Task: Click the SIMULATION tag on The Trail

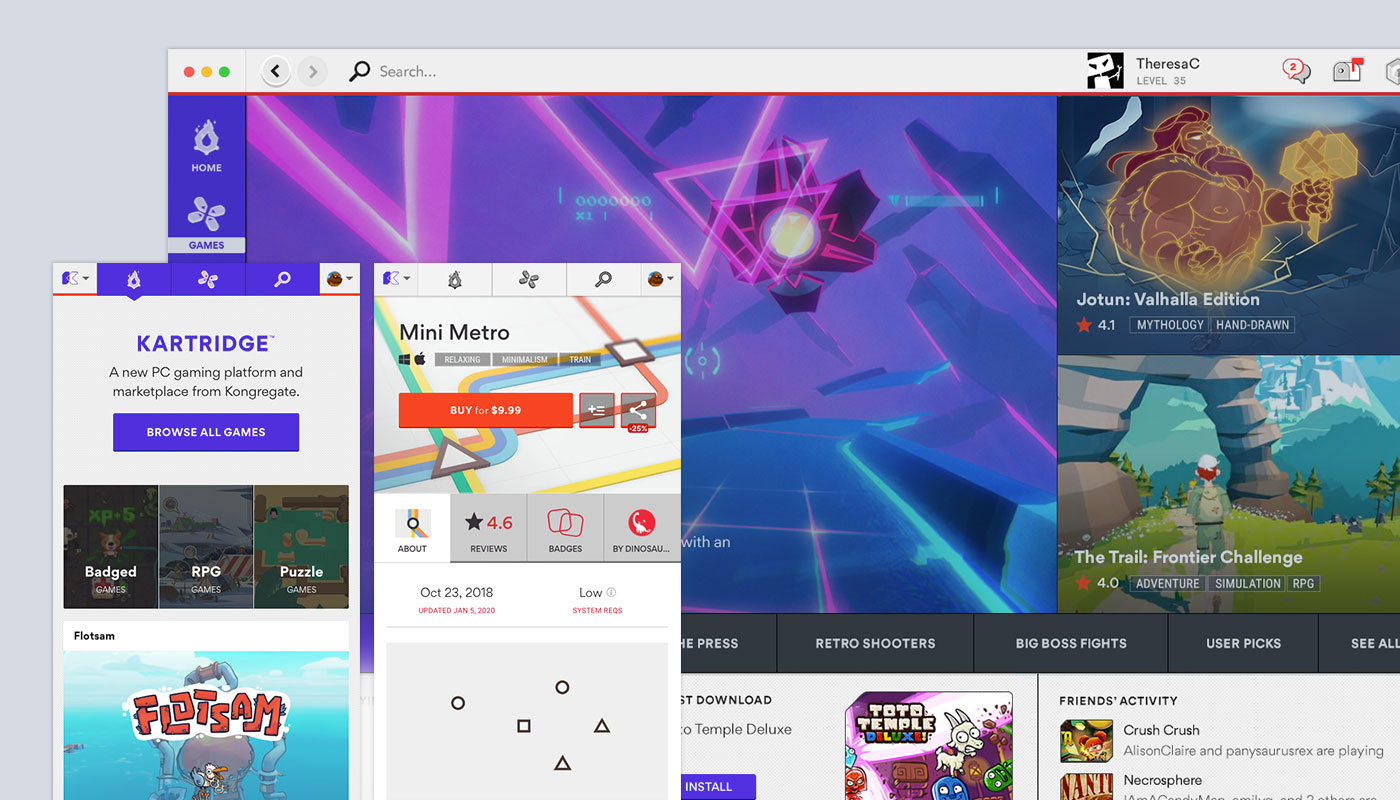Action: pyautogui.click(x=1248, y=583)
